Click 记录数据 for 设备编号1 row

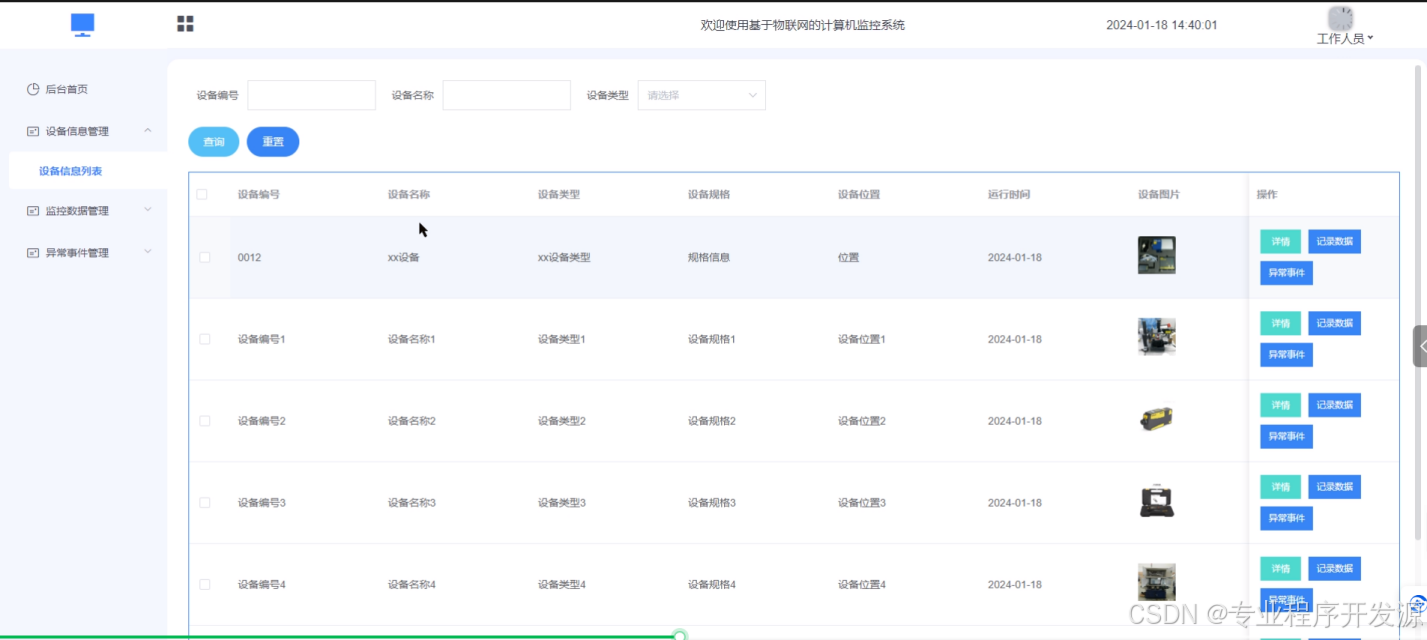tap(1334, 323)
